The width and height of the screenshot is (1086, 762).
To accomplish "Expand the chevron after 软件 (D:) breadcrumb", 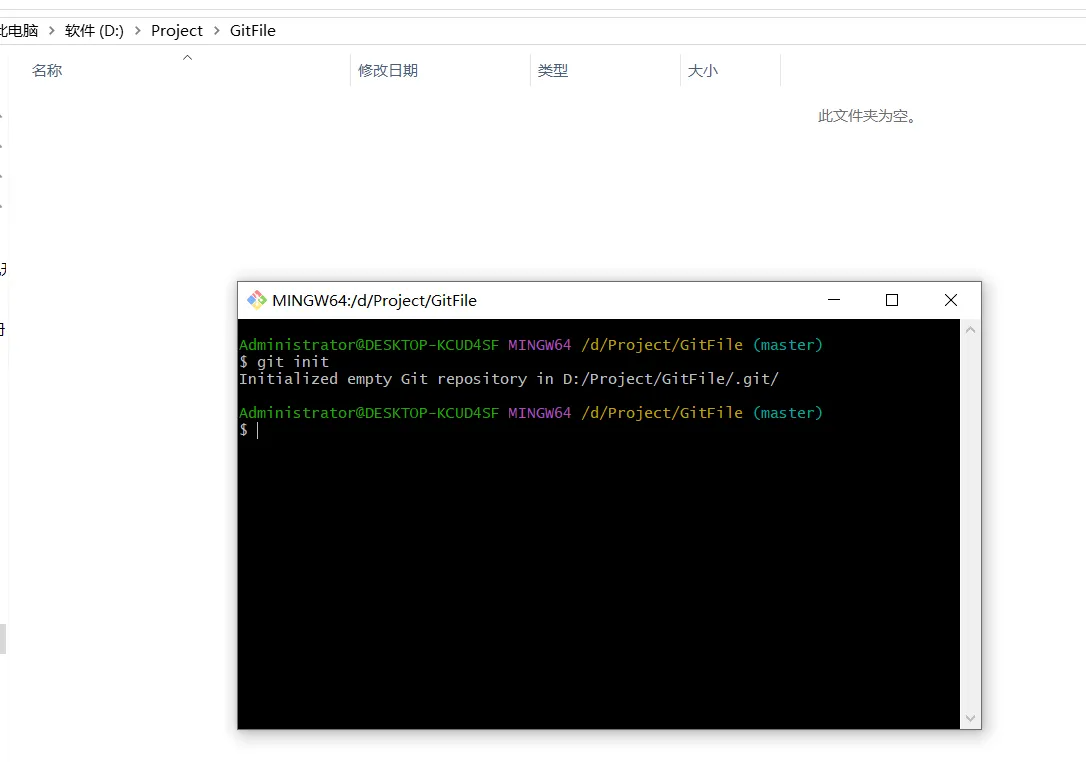I will click(137, 30).
